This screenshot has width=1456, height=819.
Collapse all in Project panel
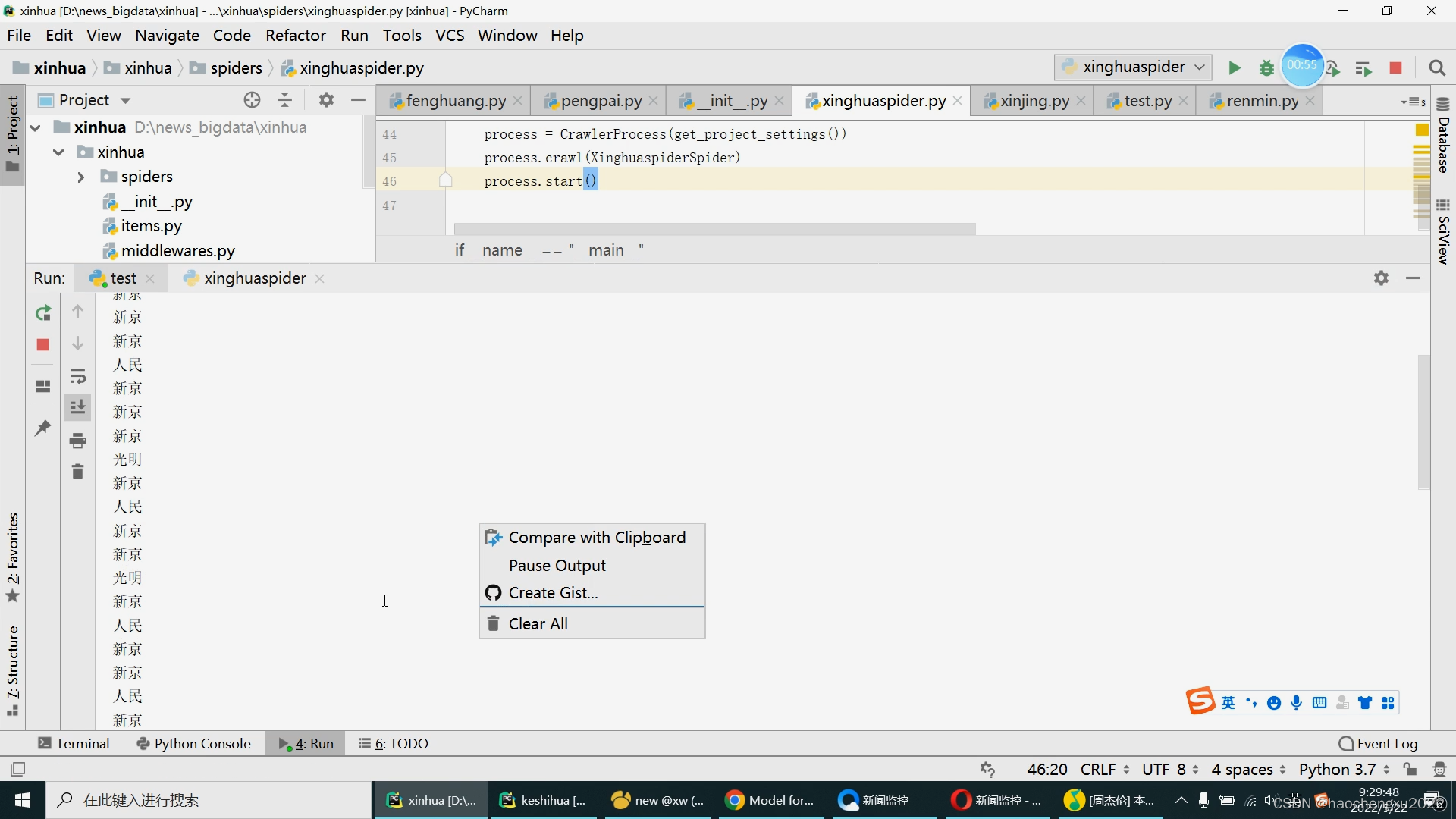tap(285, 100)
